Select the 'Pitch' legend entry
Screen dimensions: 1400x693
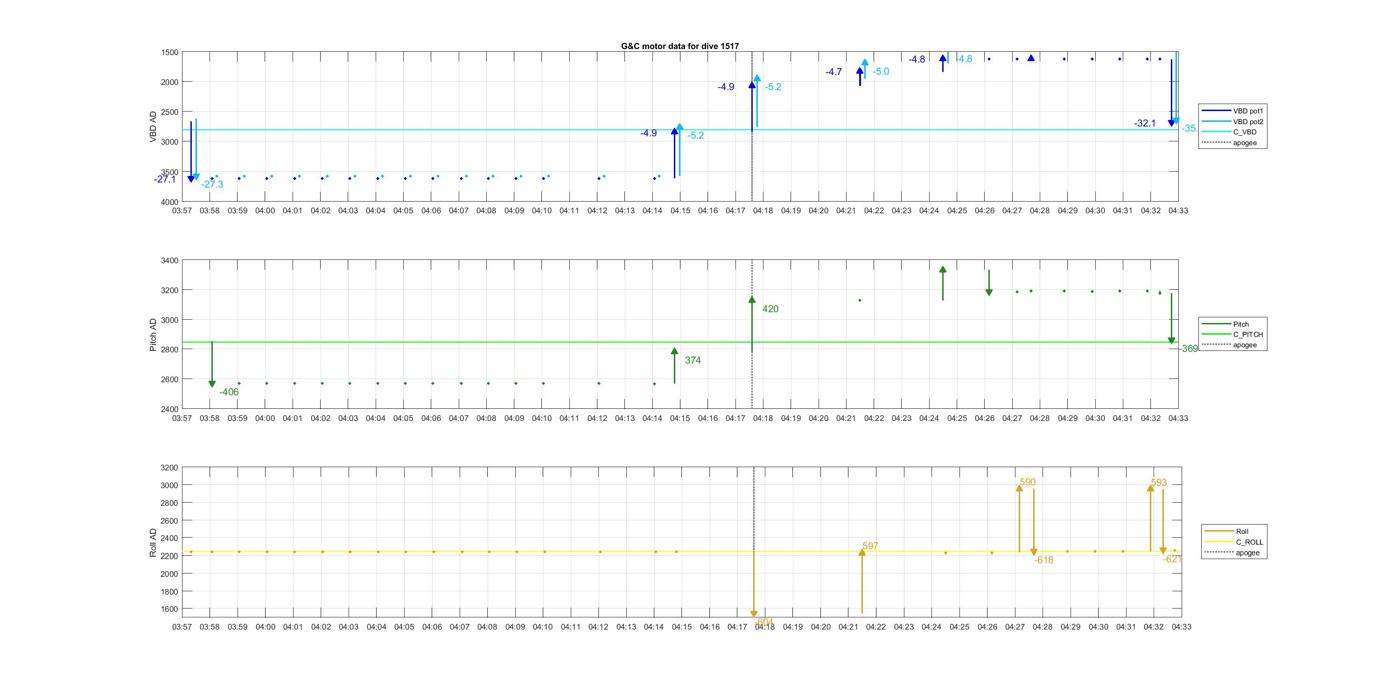[1226, 324]
